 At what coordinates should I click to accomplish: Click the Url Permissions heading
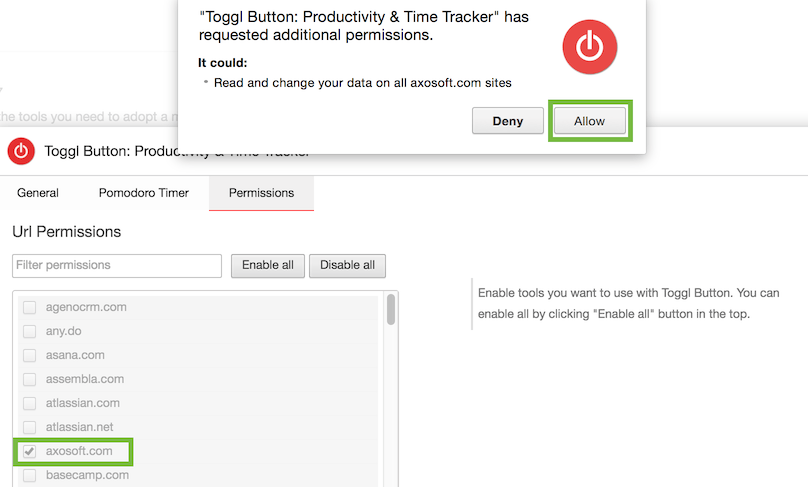pos(66,232)
